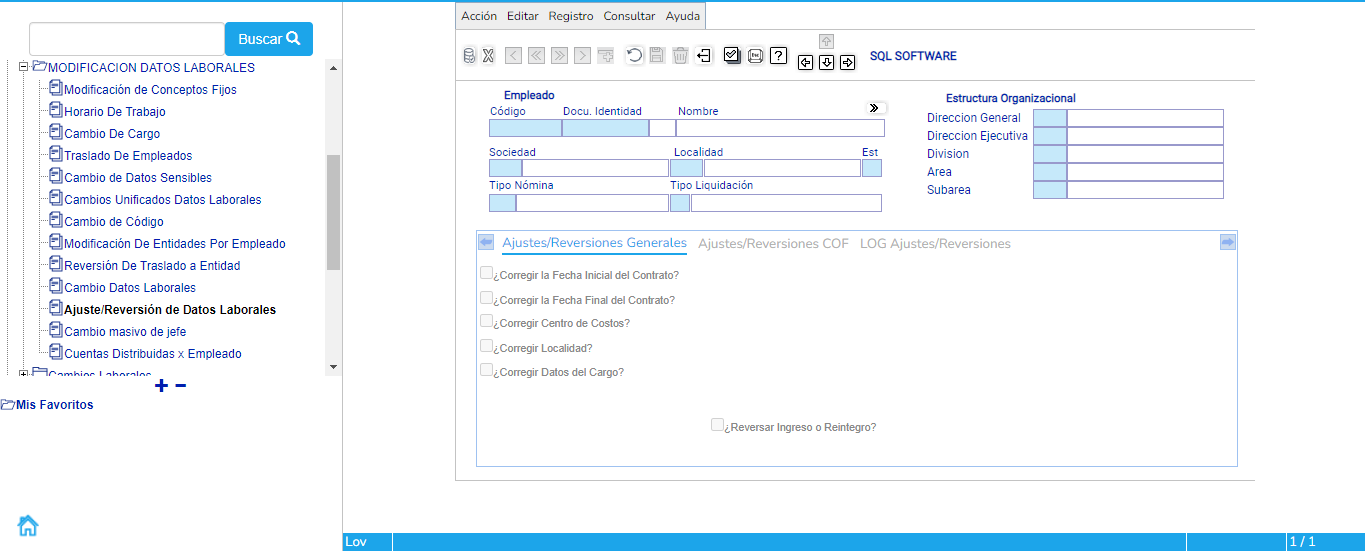Click the undo refresh circular arrow

tap(635, 56)
